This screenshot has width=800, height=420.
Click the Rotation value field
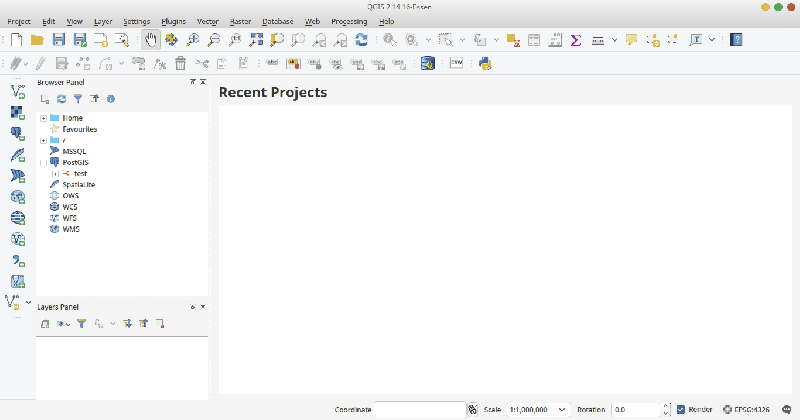point(636,409)
